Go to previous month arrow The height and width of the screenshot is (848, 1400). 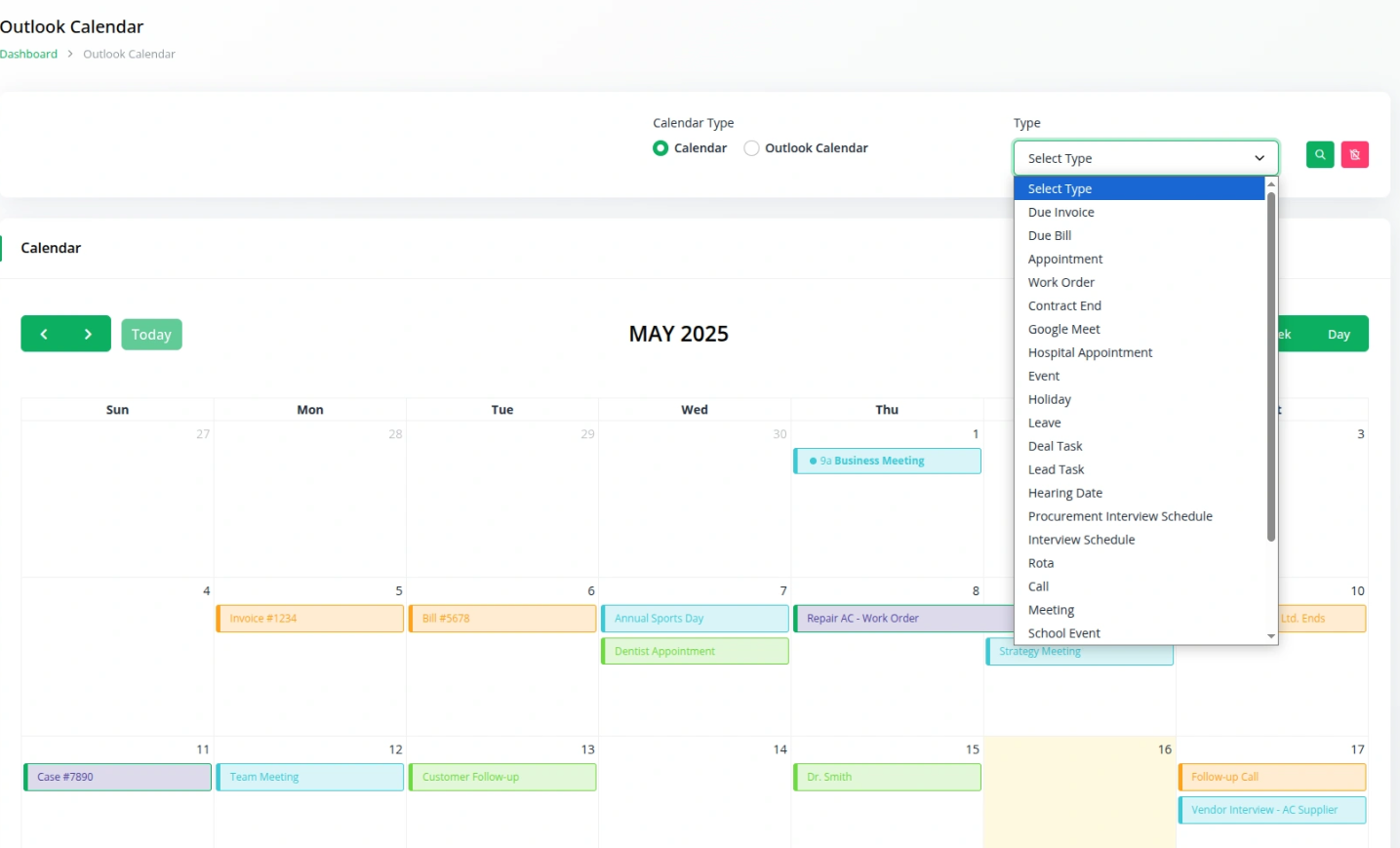tap(44, 334)
